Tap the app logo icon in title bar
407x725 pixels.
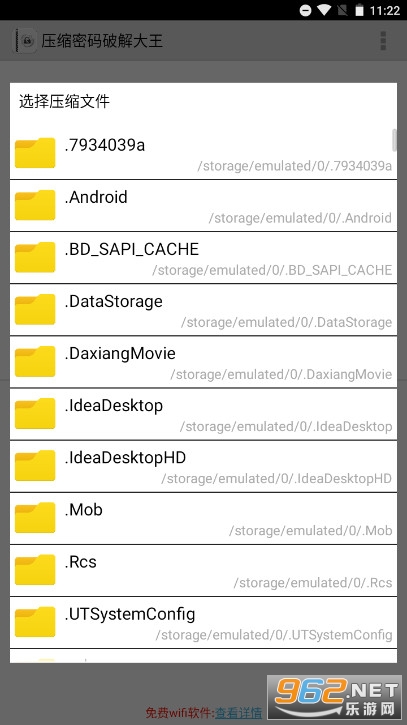coord(26,41)
